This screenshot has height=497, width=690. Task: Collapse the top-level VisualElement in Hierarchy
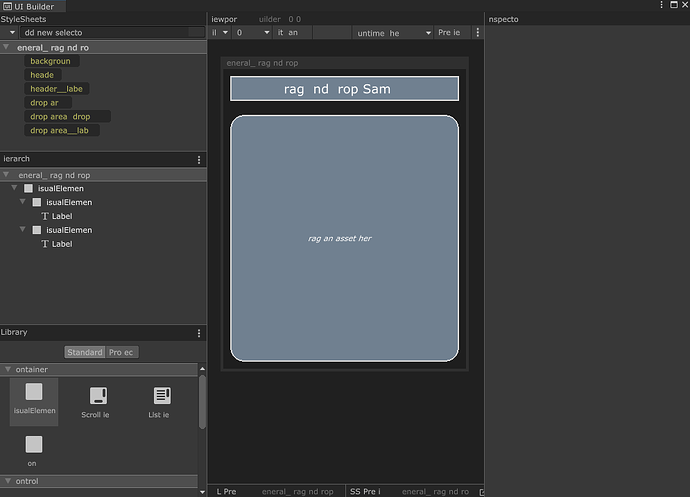[14, 188]
